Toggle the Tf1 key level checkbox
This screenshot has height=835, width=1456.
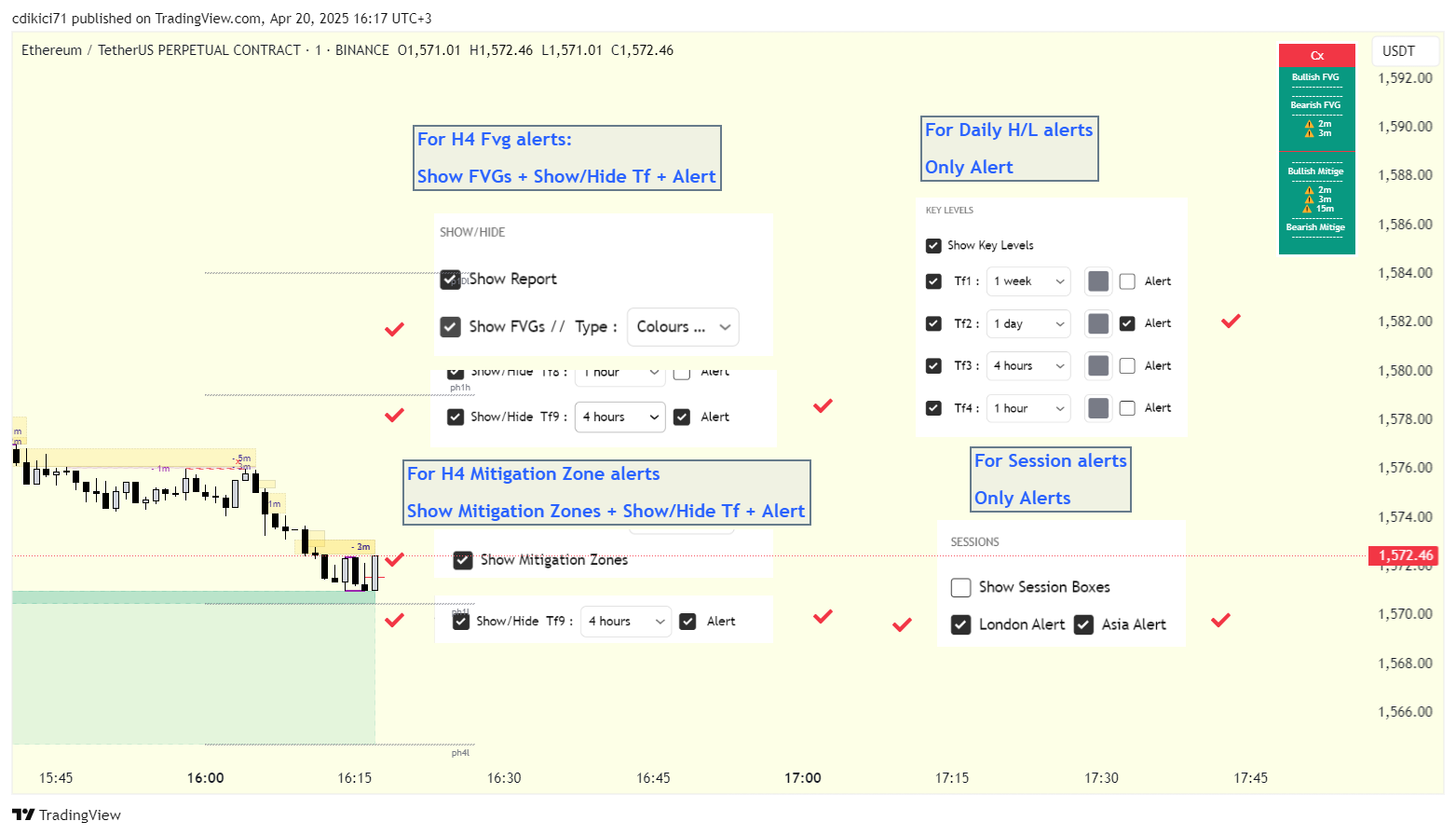pyautogui.click(x=933, y=281)
